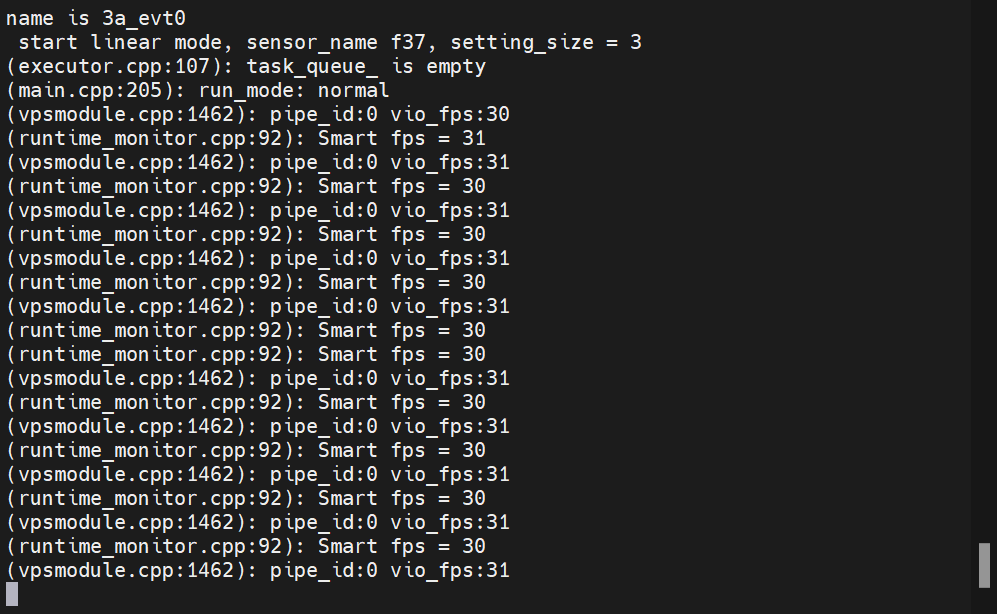Image resolution: width=997 pixels, height=614 pixels.
Task: Click the word name at the output start
Action: click(30, 18)
